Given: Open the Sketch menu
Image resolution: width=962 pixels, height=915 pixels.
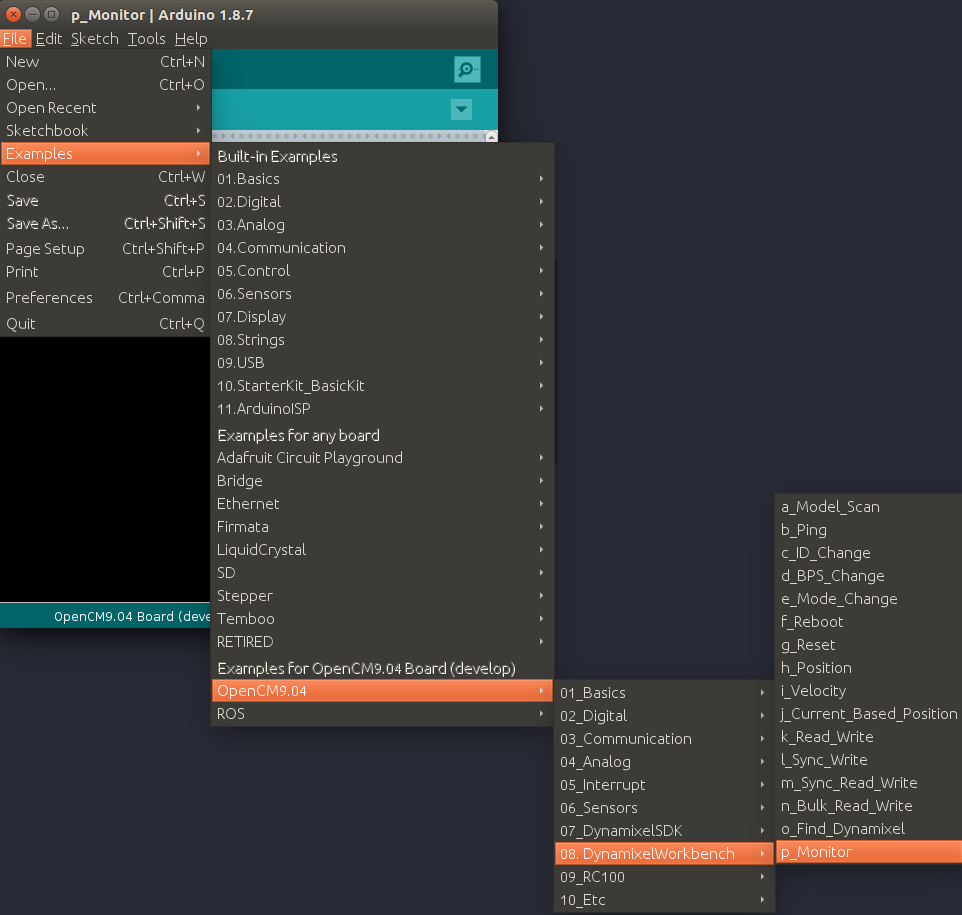Looking at the screenshot, I should click(x=94, y=39).
